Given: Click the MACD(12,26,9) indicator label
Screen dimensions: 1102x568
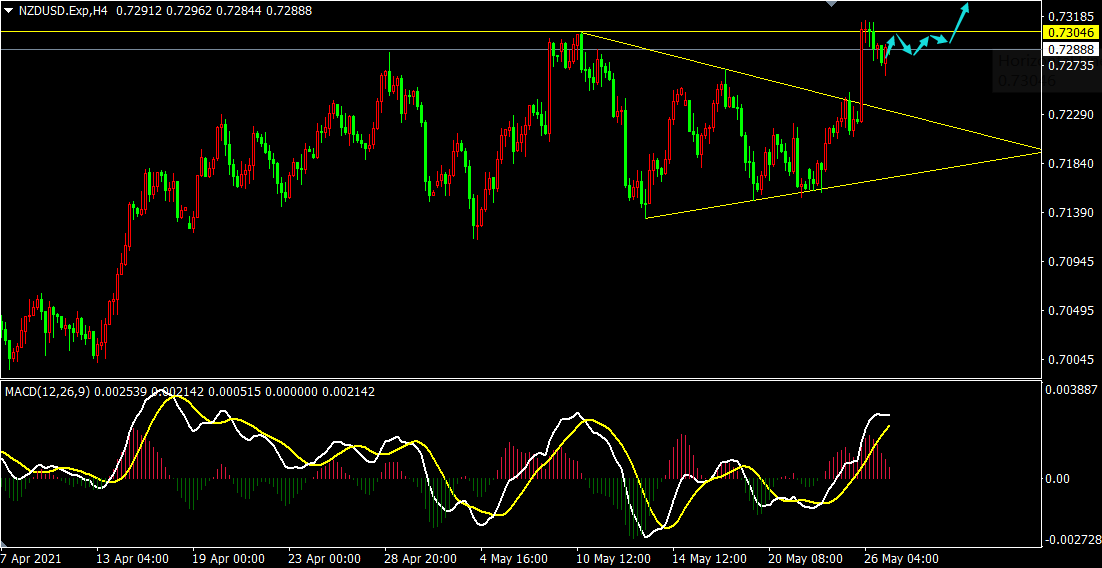Looking at the screenshot, I should pyautogui.click(x=48, y=392).
